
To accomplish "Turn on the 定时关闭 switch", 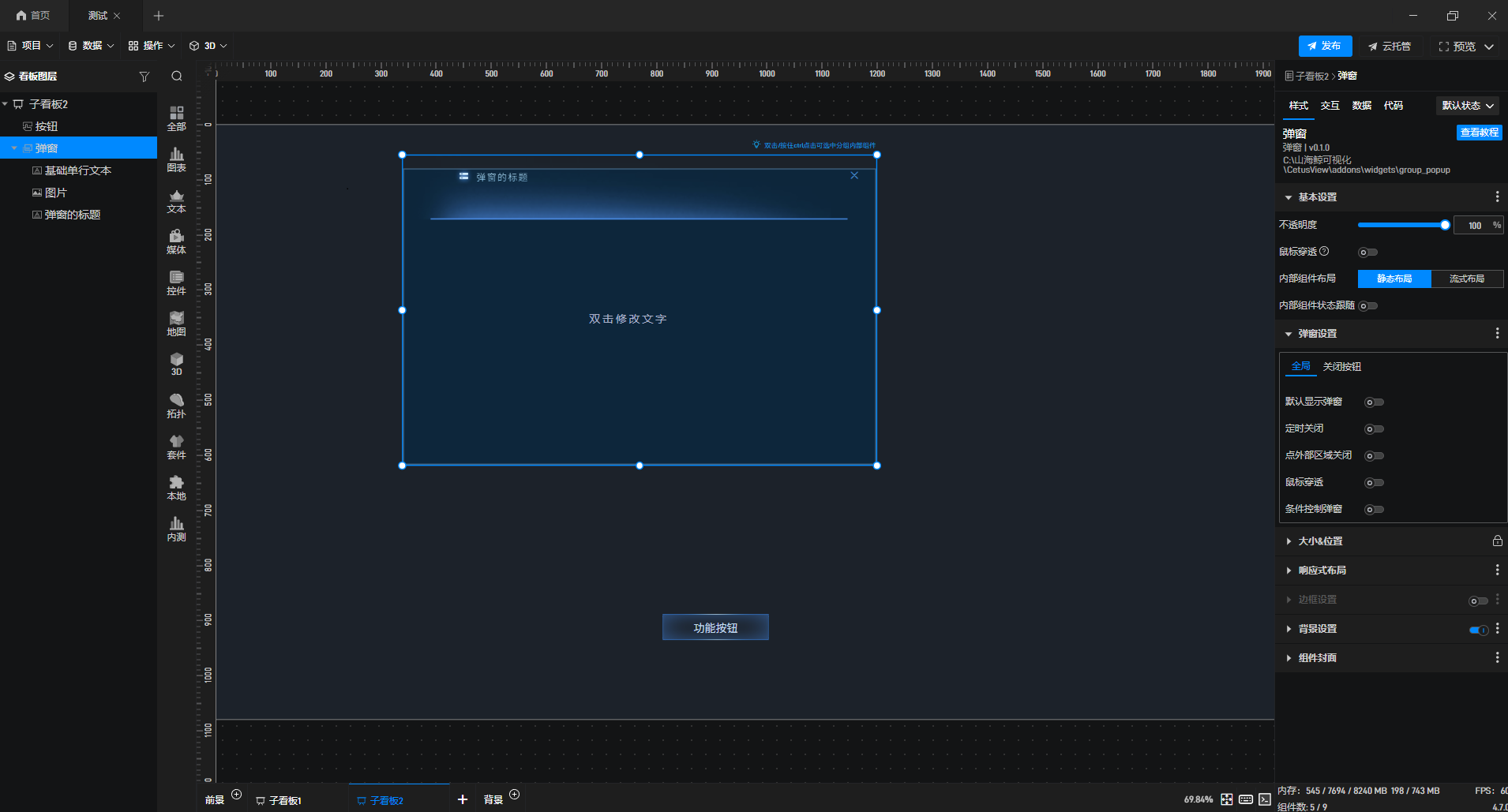I will pos(1374,429).
